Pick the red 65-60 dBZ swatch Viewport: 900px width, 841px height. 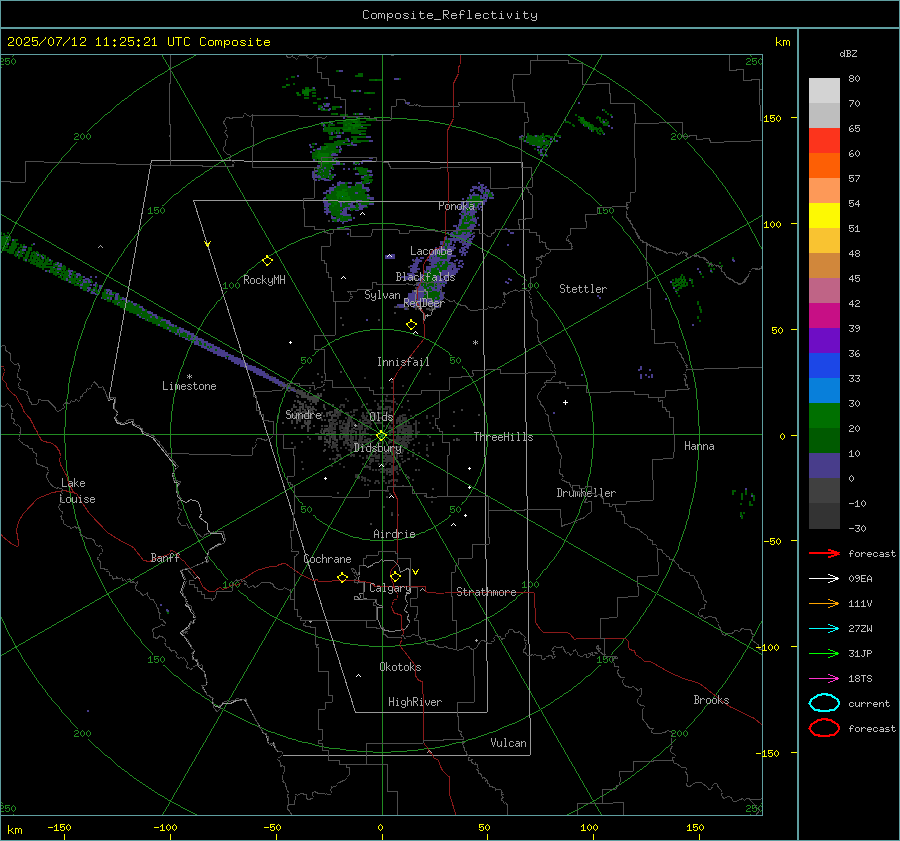tap(824, 140)
